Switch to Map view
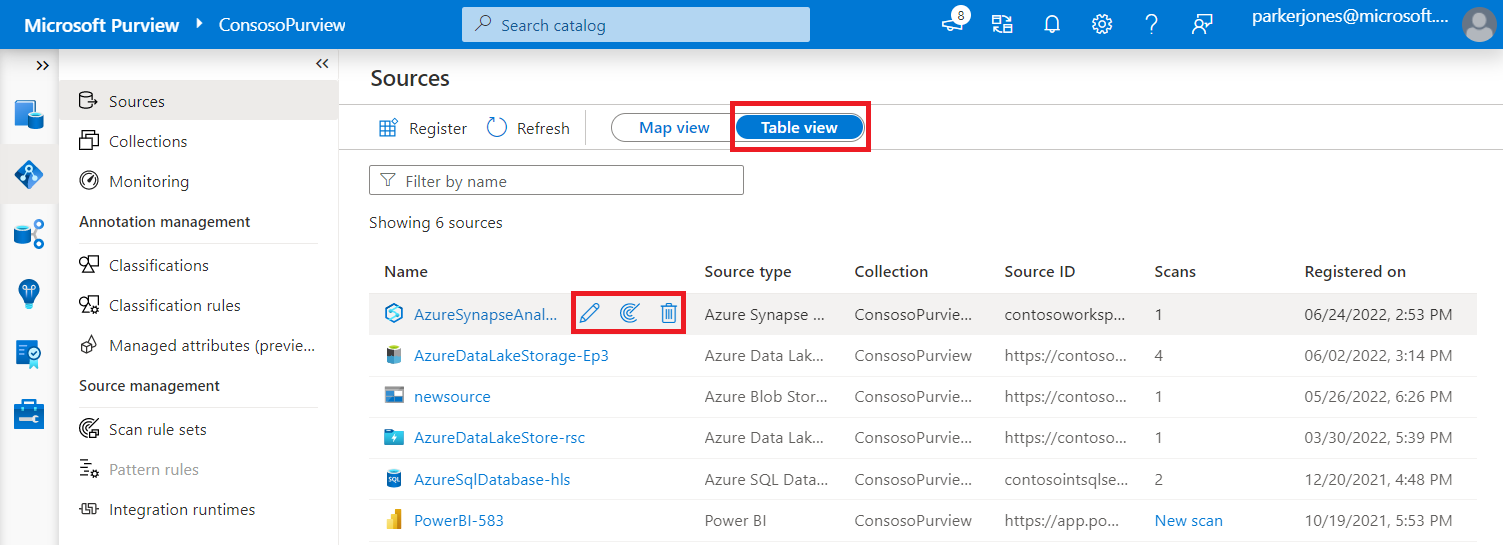Image resolution: width=1503 pixels, height=545 pixels. tap(674, 128)
